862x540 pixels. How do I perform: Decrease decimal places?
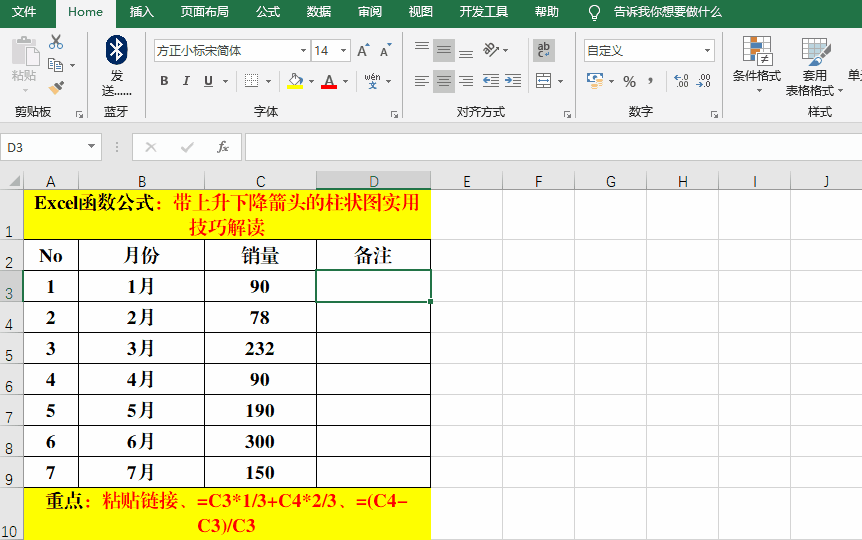point(703,81)
